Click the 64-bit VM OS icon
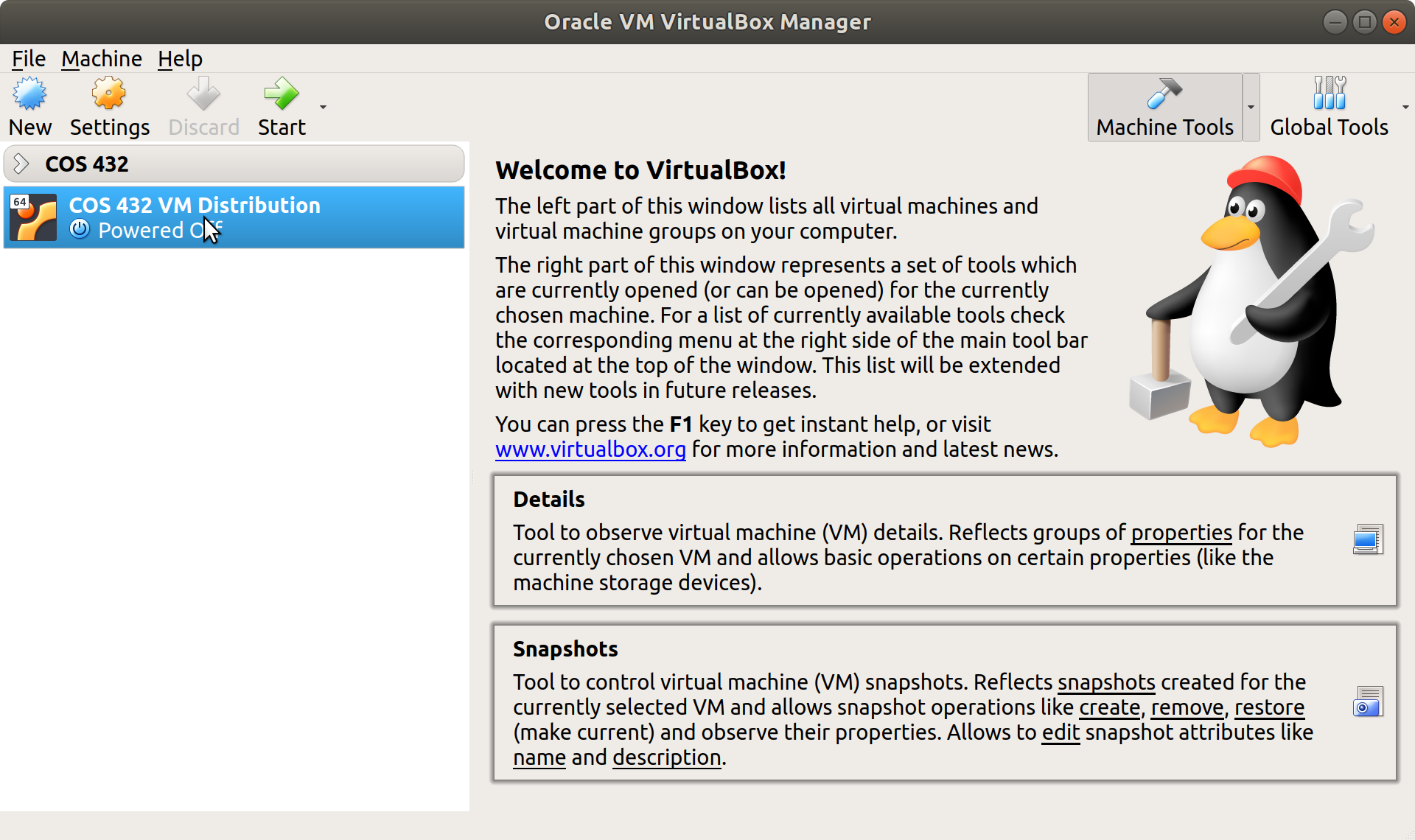Screen dimensions: 1415x840 click(x=33, y=217)
